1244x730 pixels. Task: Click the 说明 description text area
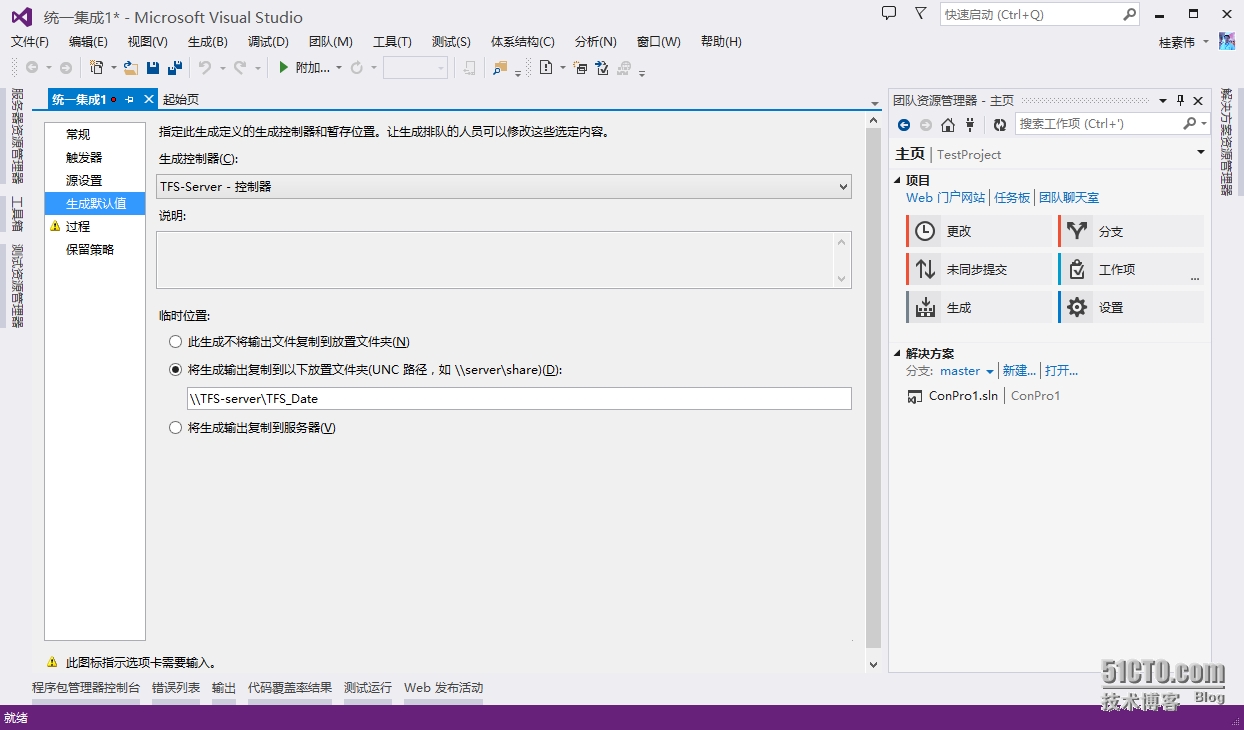504,260
